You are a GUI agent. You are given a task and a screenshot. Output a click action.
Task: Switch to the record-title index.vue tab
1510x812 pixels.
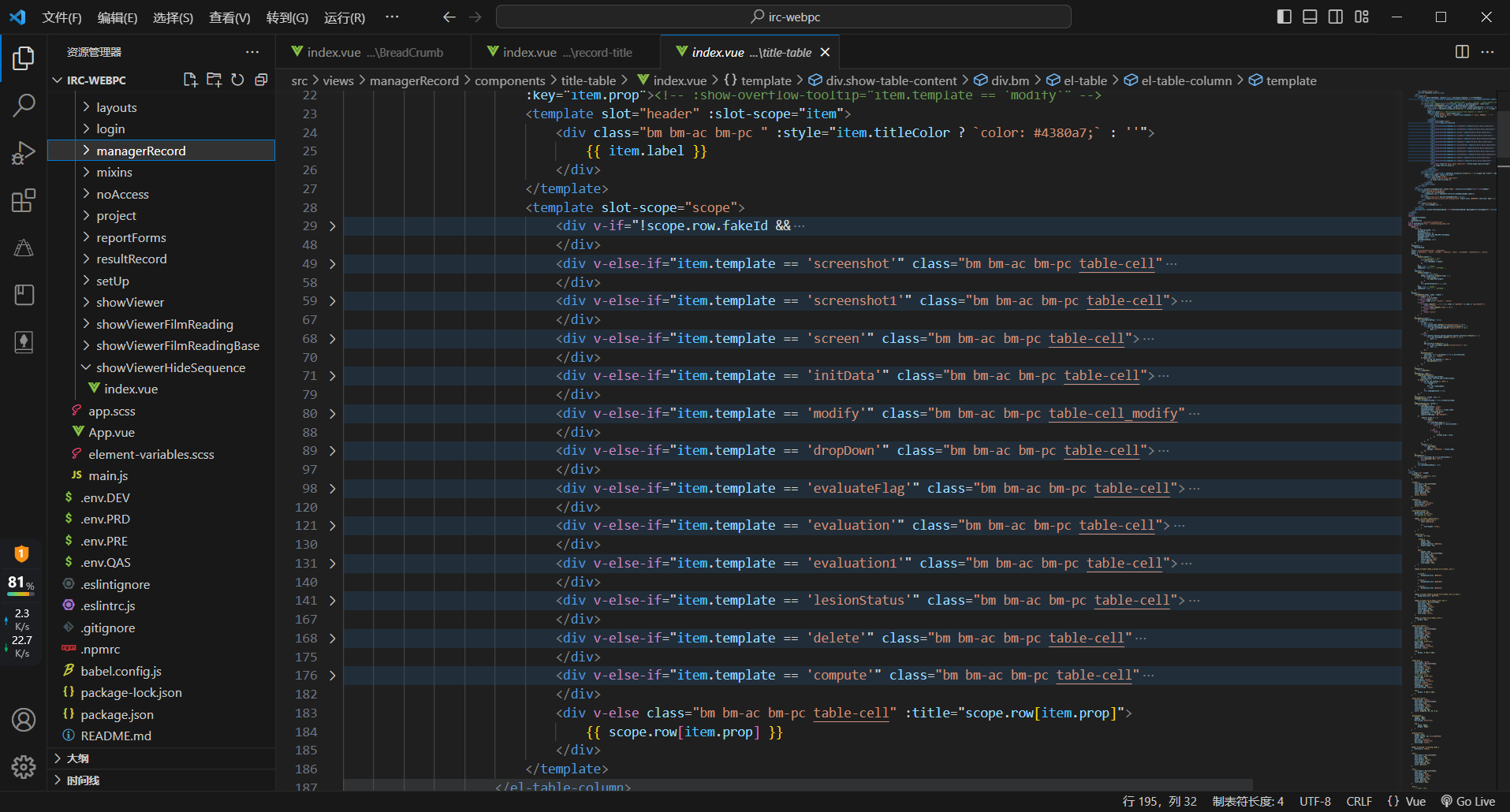(x=565, y=52)
